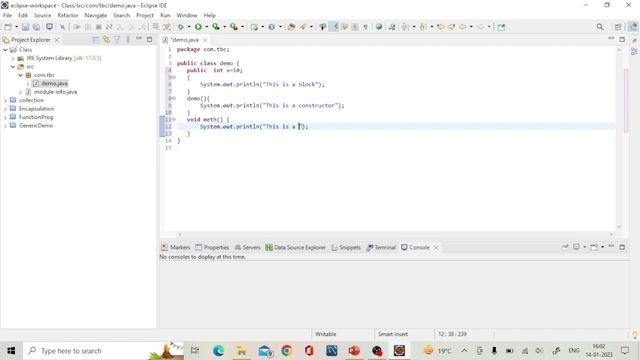The height and width of the screenshot is (360, 640).
Task: Click Last Edit Location arrow icon
Action: [440, 27]
